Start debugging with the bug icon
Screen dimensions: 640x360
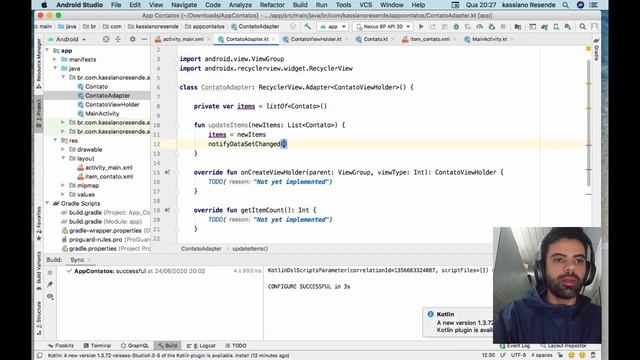tap(456, 27)
